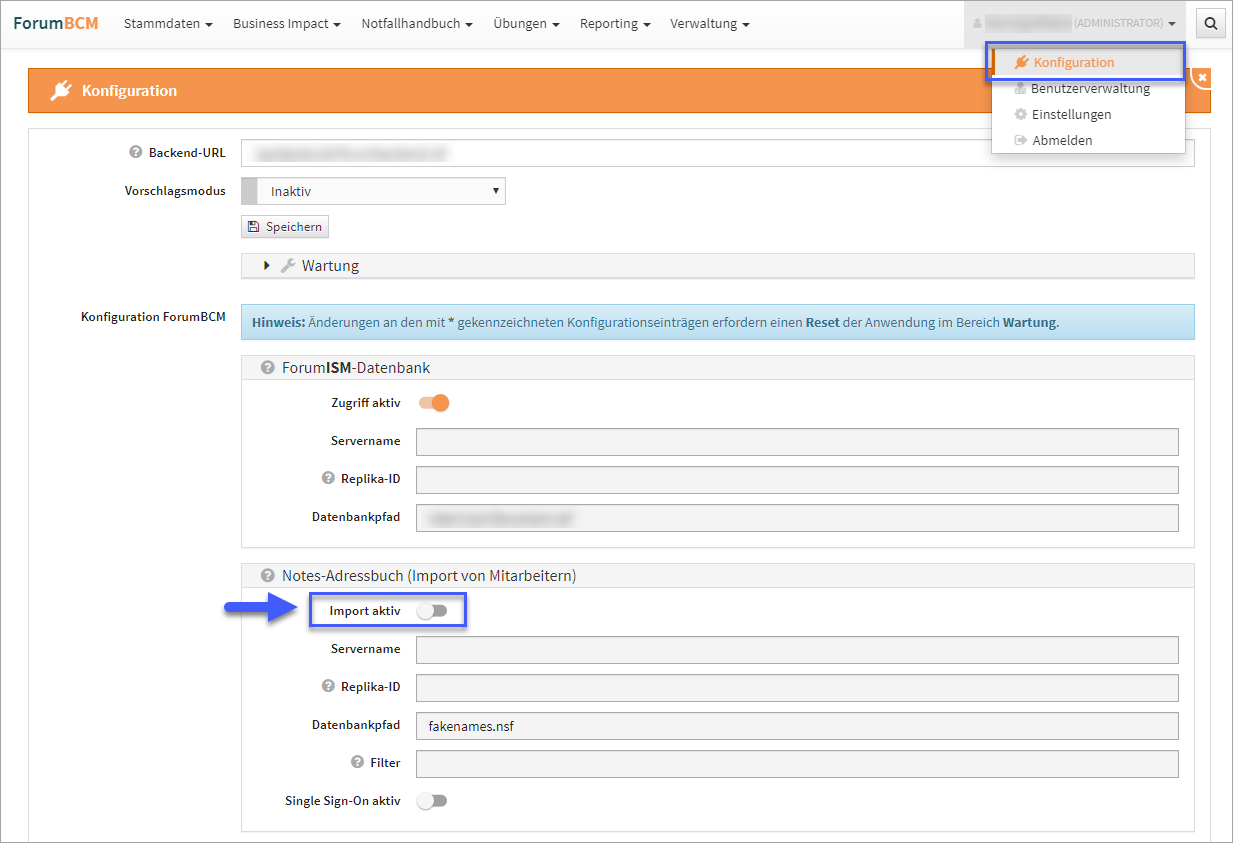
Task: Select Benutzerverwaltung from user menu
Action: click(x=1089, y=89)
